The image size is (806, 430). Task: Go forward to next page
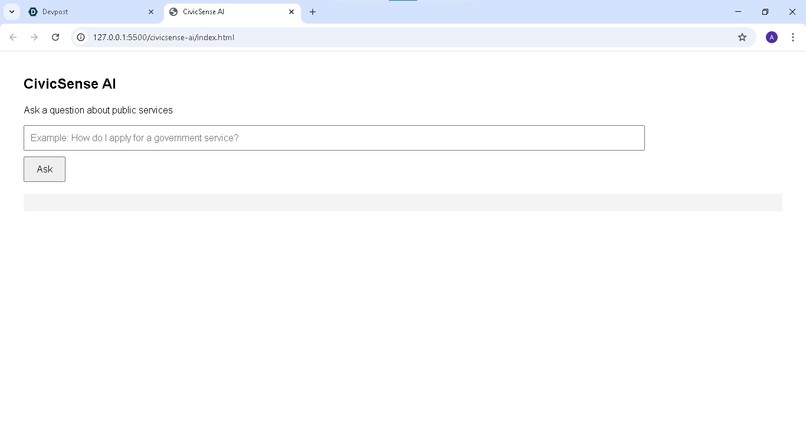click(x=34, y=37)
